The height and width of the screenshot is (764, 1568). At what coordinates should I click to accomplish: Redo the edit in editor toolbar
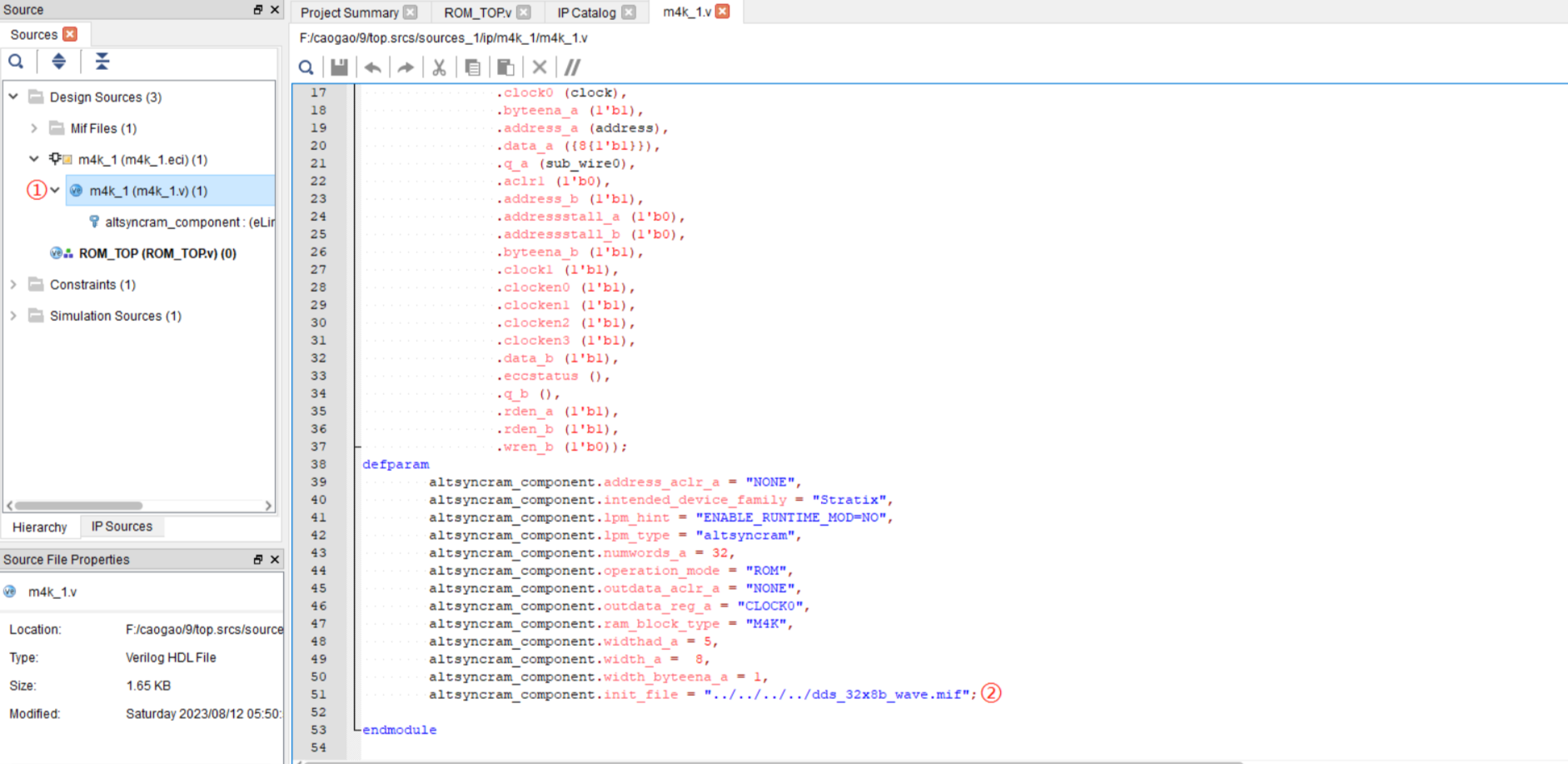point(406,67)
